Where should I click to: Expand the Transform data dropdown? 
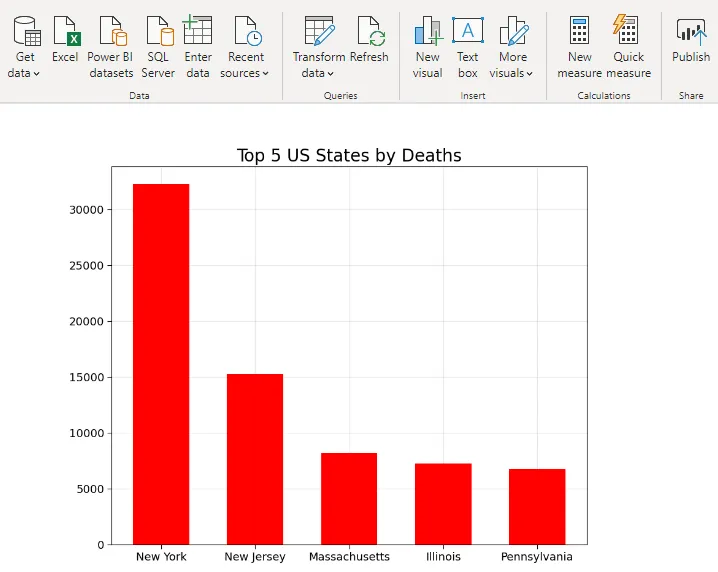click(318, 73)
